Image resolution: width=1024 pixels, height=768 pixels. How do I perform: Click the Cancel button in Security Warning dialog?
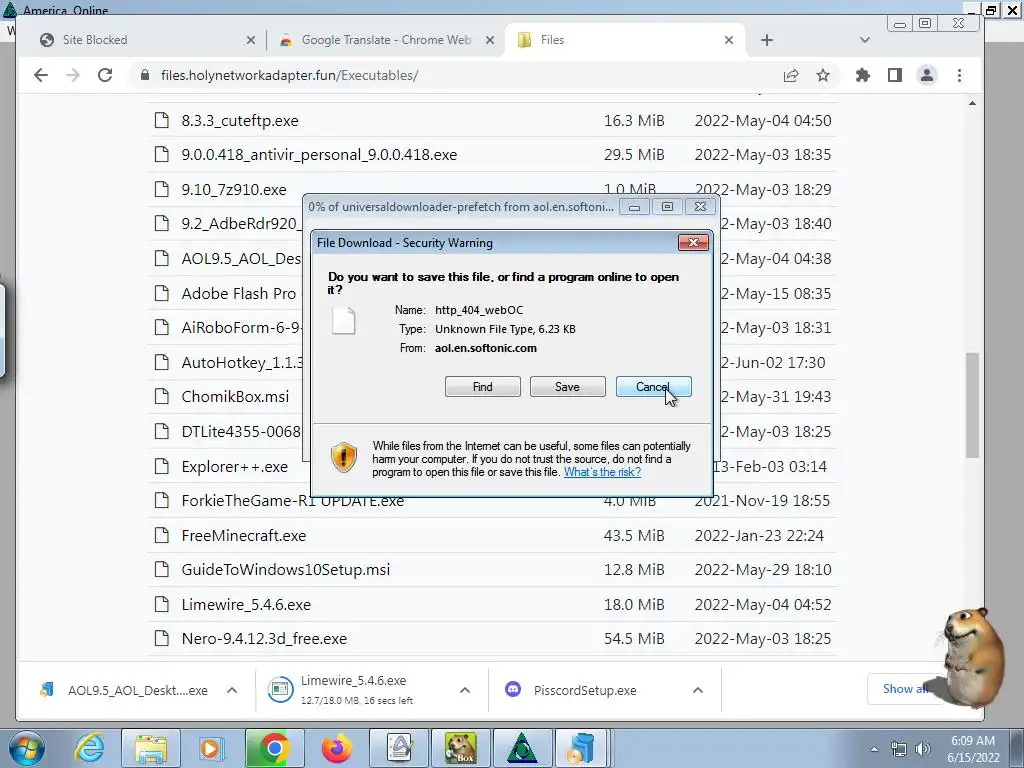point(653,387)
